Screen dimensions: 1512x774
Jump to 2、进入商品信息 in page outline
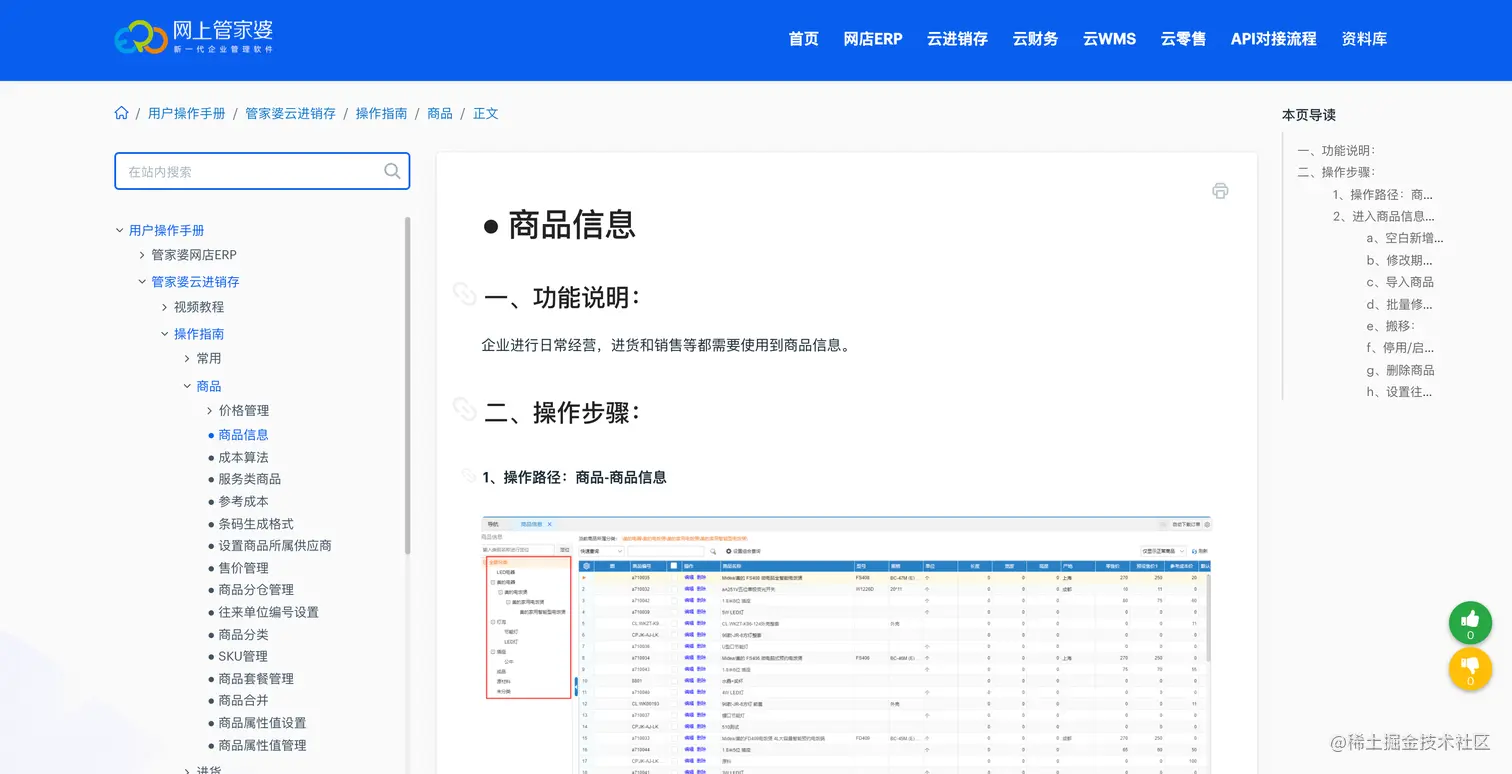click(x=1383, y=216)
